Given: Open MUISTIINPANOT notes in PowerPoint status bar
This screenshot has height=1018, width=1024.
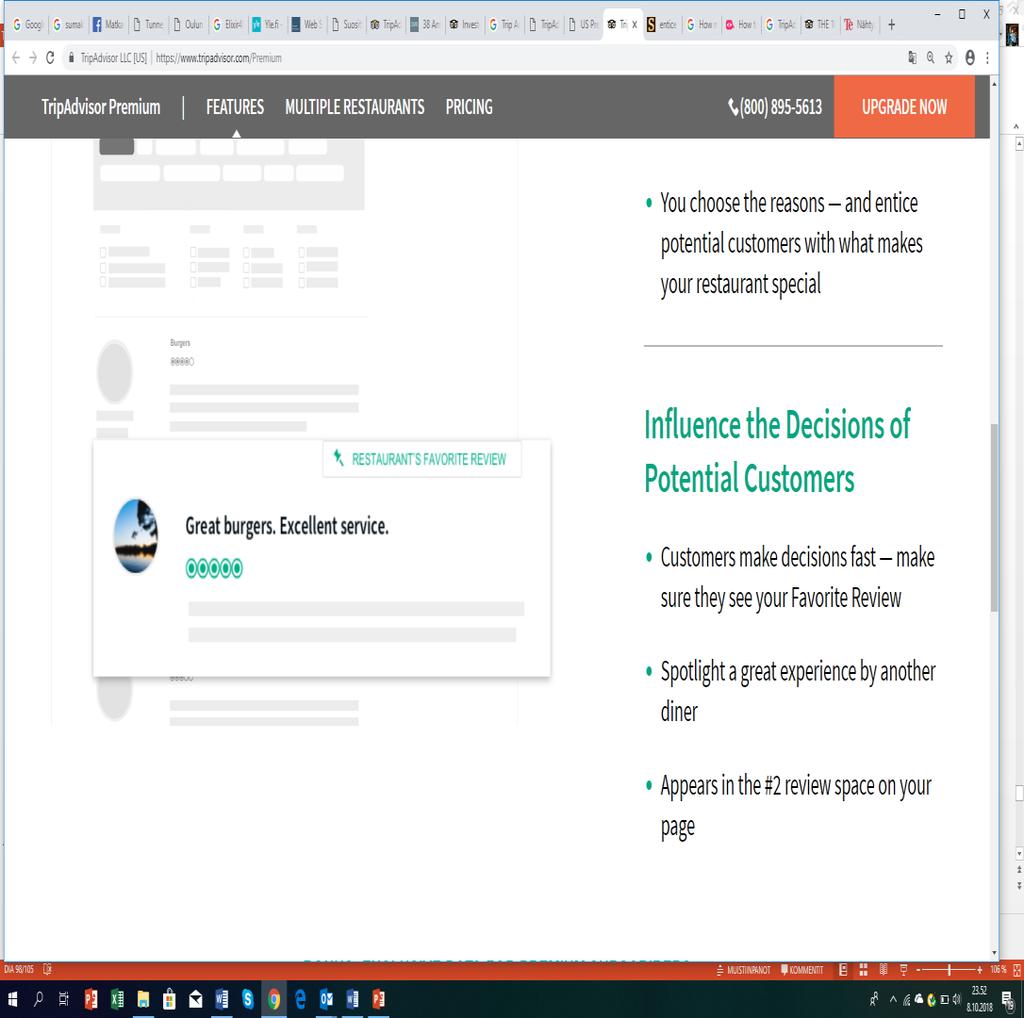Looking at the screenshot, I should (743, 970).
